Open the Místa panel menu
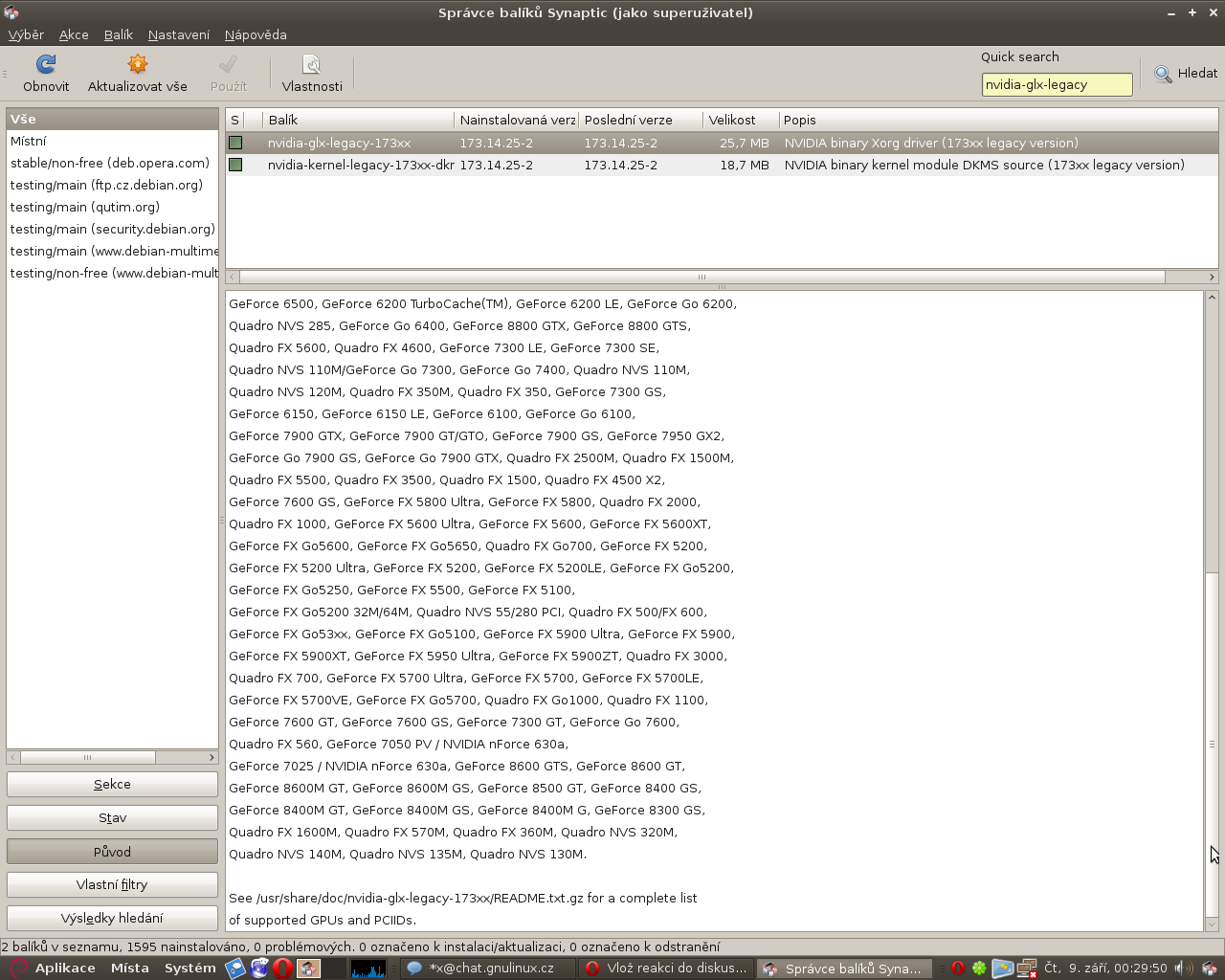The height and width of the screenshot is (980, 1225). (x=129, y=969)
